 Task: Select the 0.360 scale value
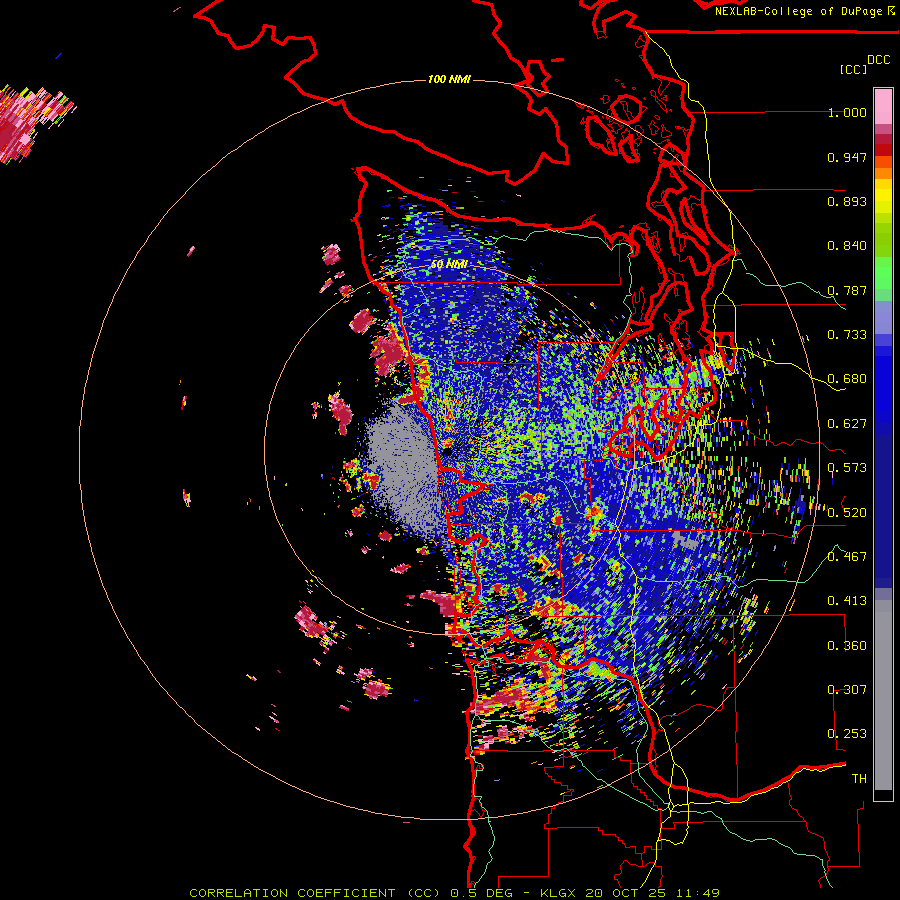tap(847, 646)
